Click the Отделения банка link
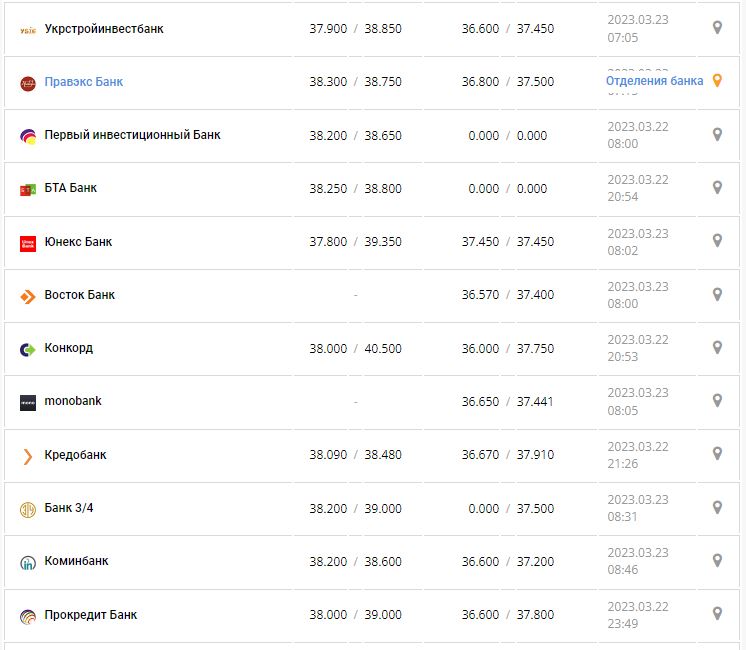Viewport: 746px width, 650px height. (x=654, y=81)
